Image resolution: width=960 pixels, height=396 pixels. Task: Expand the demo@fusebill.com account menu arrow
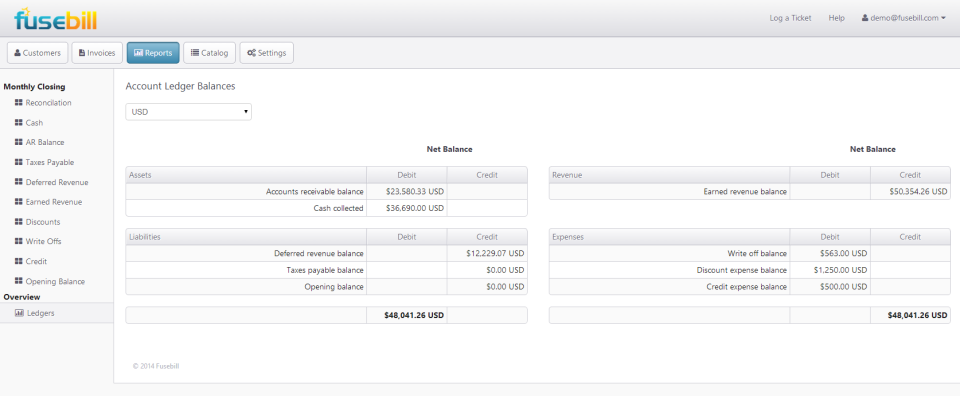943,18
